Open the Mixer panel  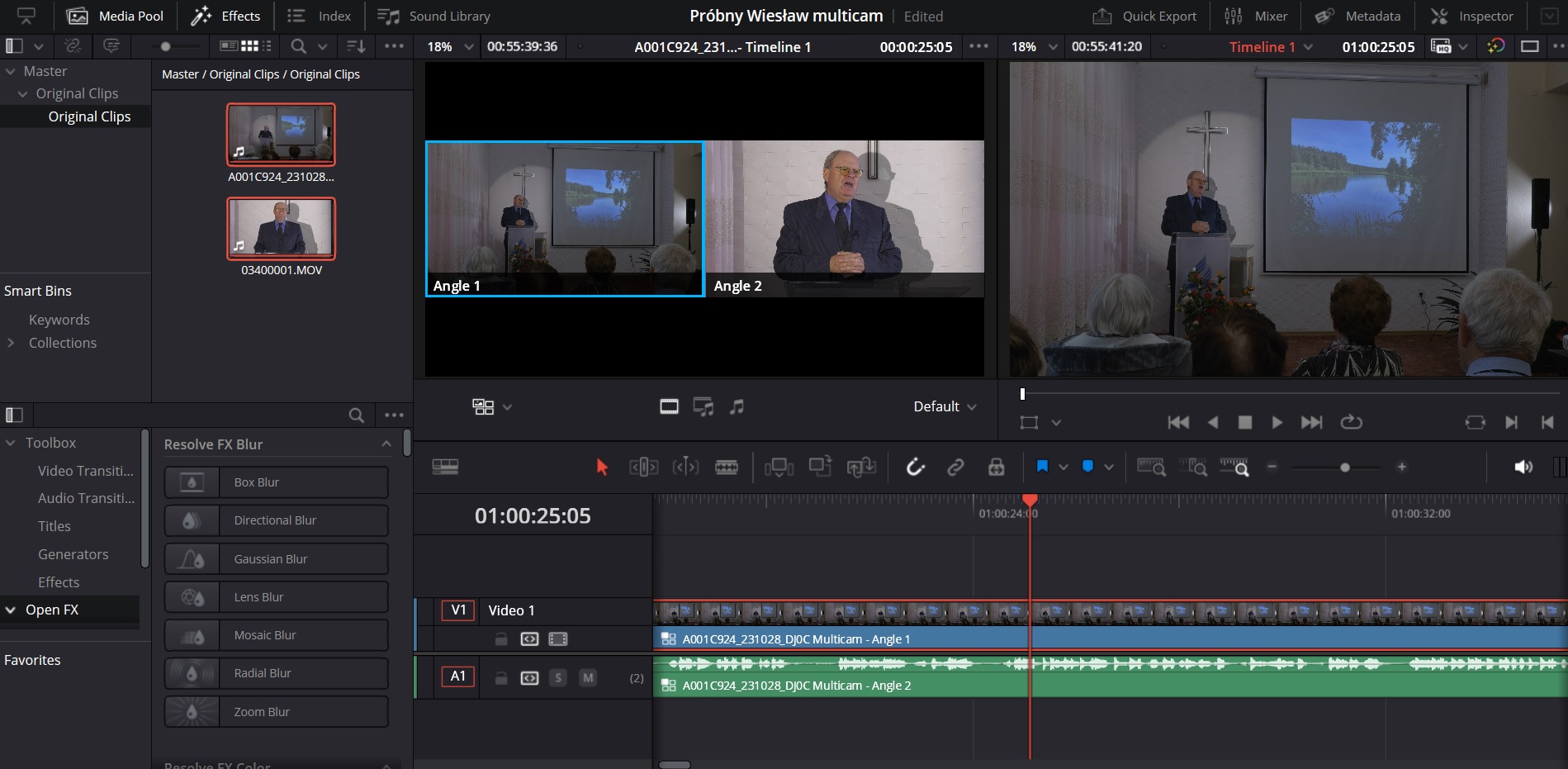tap(1256, 16)
